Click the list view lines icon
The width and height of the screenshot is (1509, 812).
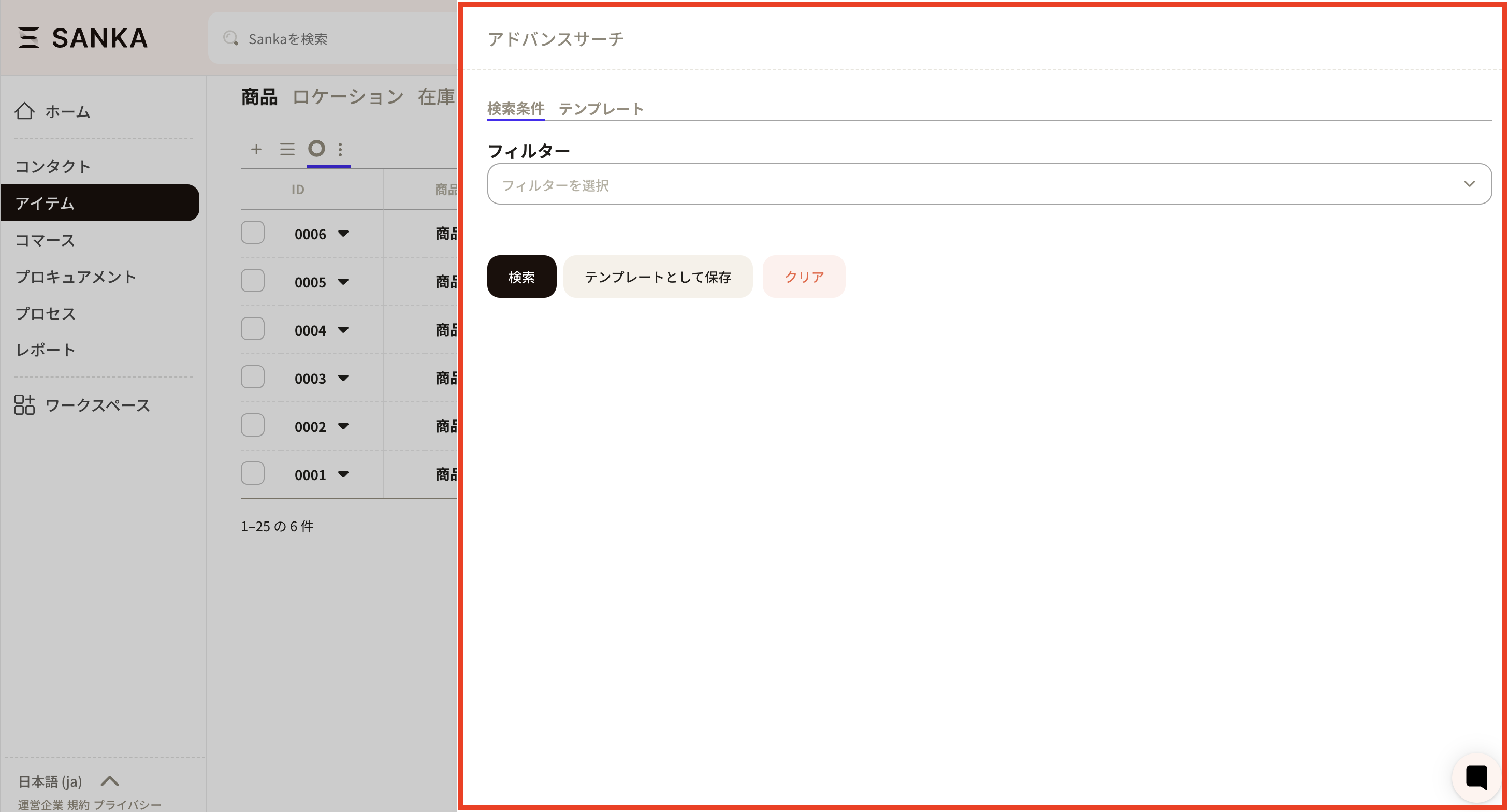287,149
